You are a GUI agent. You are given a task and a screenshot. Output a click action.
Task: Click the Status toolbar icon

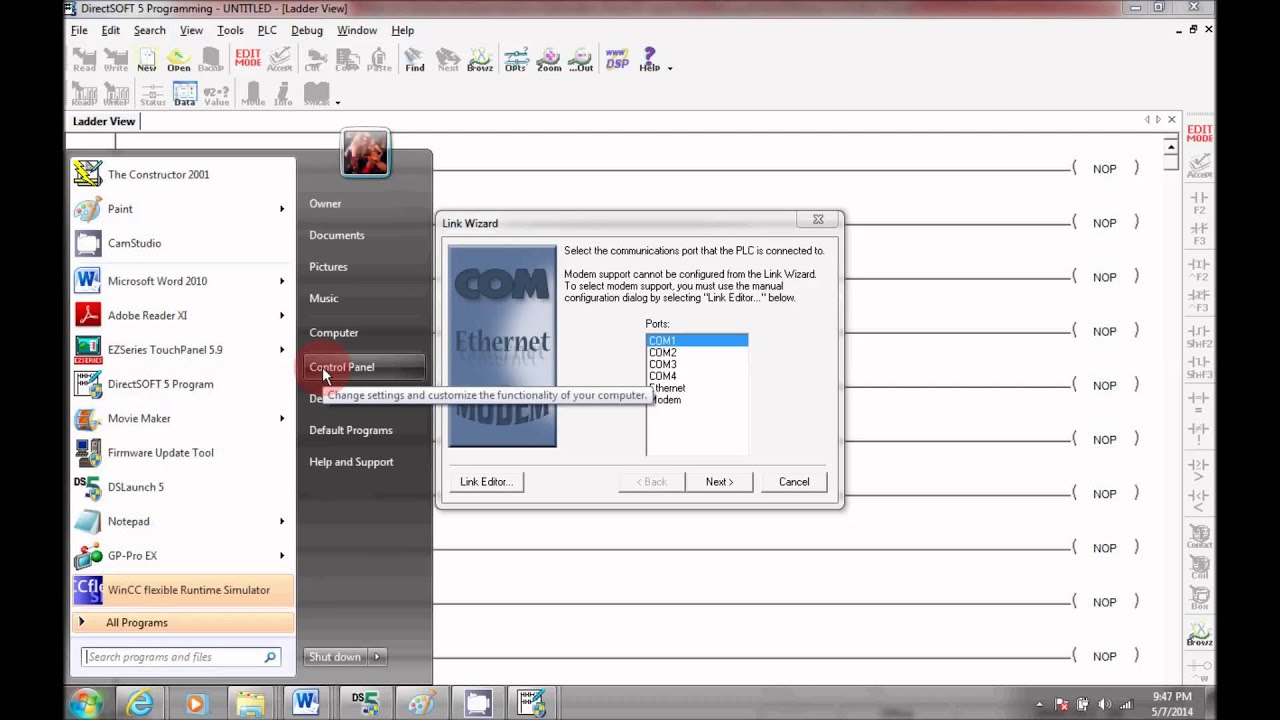153,94
